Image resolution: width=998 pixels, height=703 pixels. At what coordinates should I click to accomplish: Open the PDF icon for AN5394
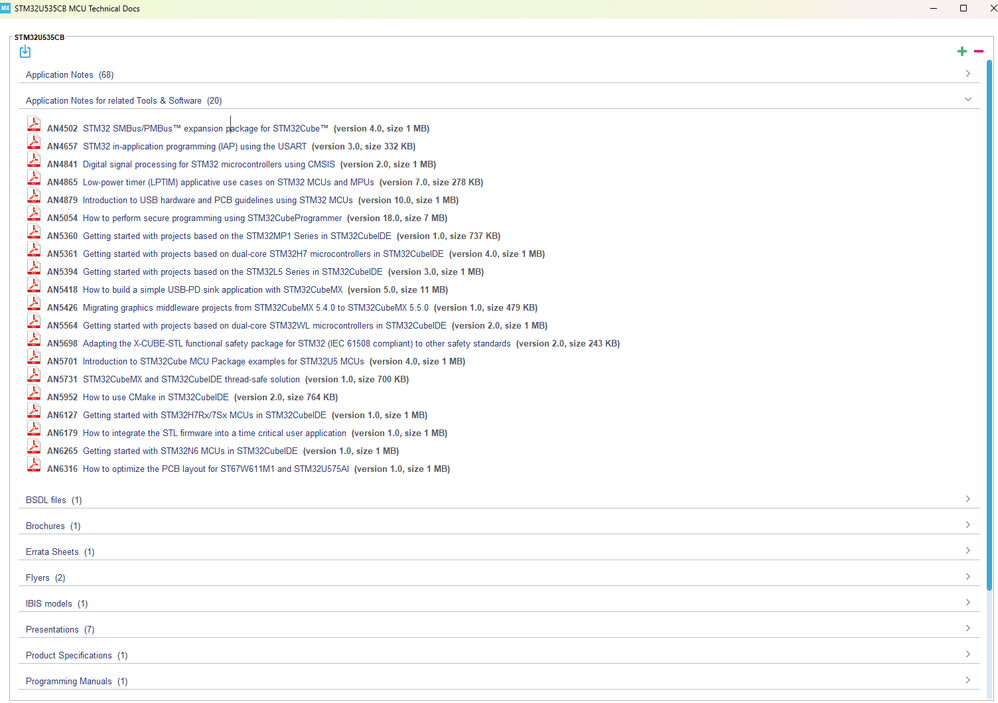pos(34,267)
